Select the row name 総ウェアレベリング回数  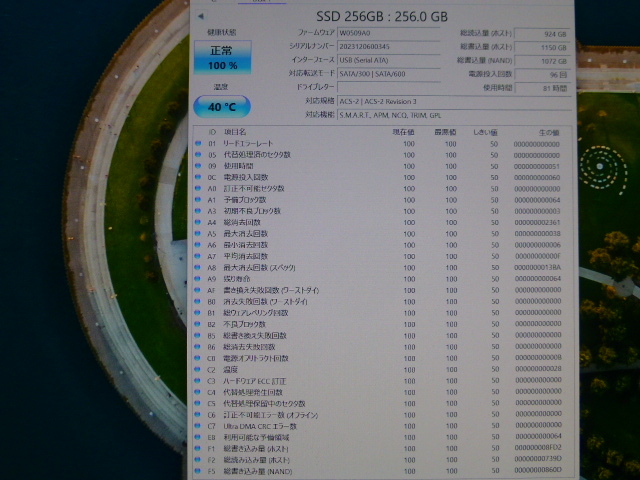(x=256, y=313)
